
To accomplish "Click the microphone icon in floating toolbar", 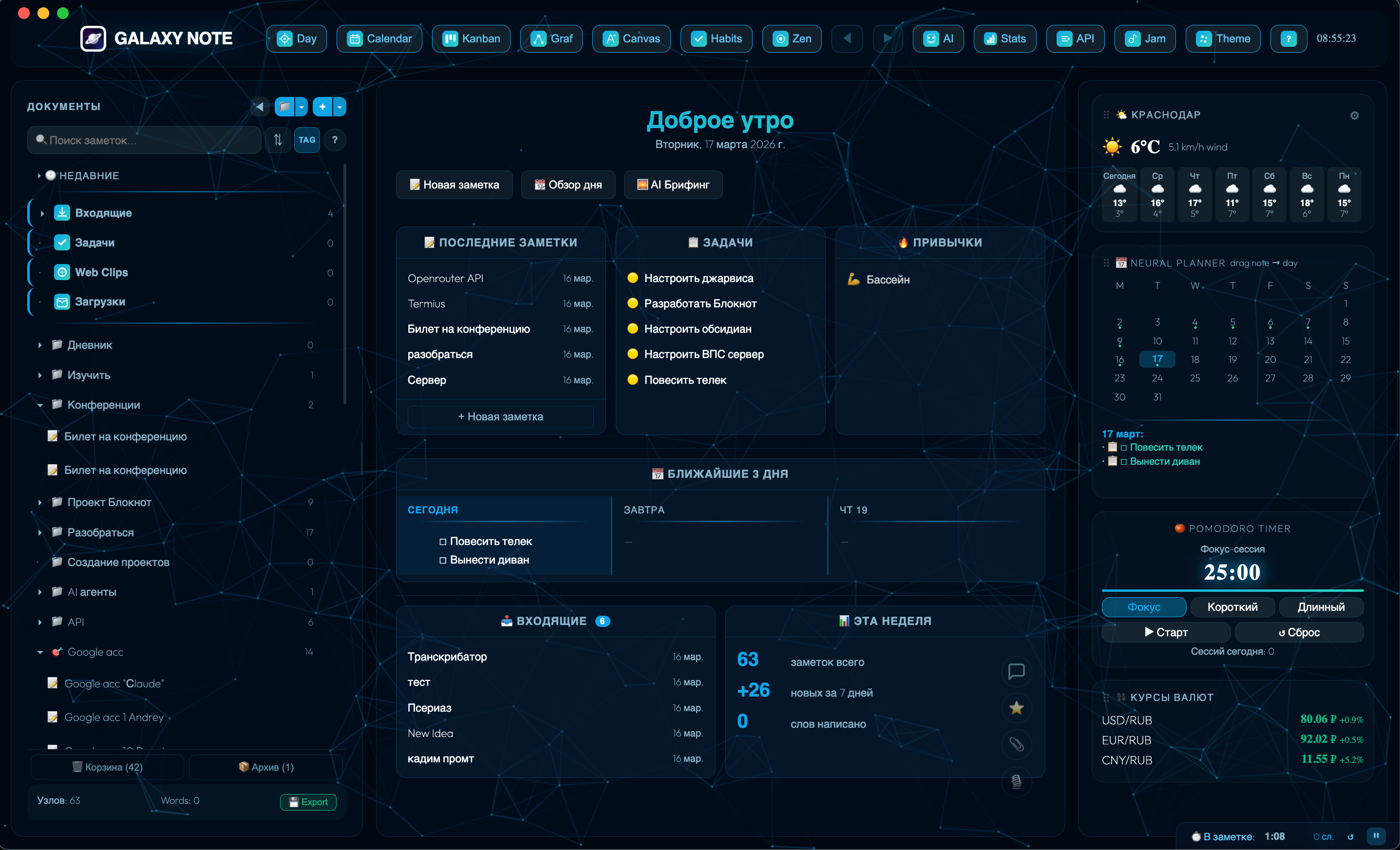I will coord(1016,782).
